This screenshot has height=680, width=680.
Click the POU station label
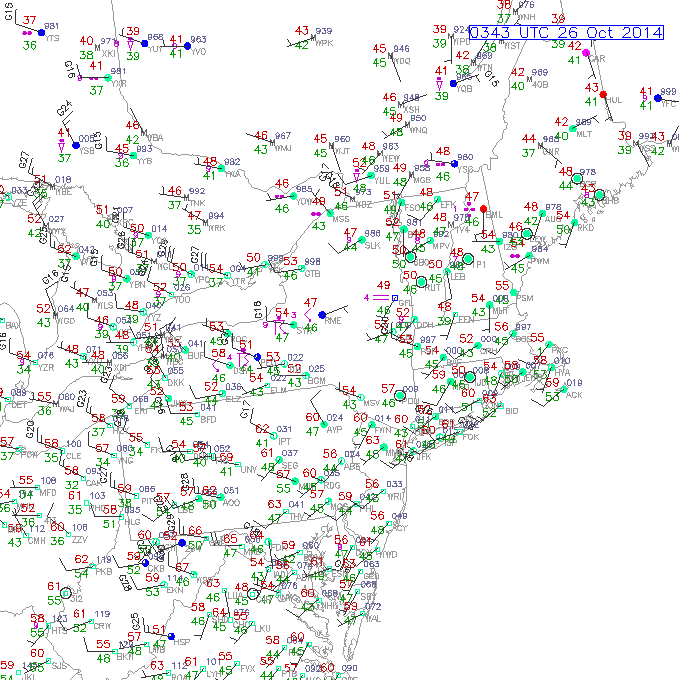412,401
